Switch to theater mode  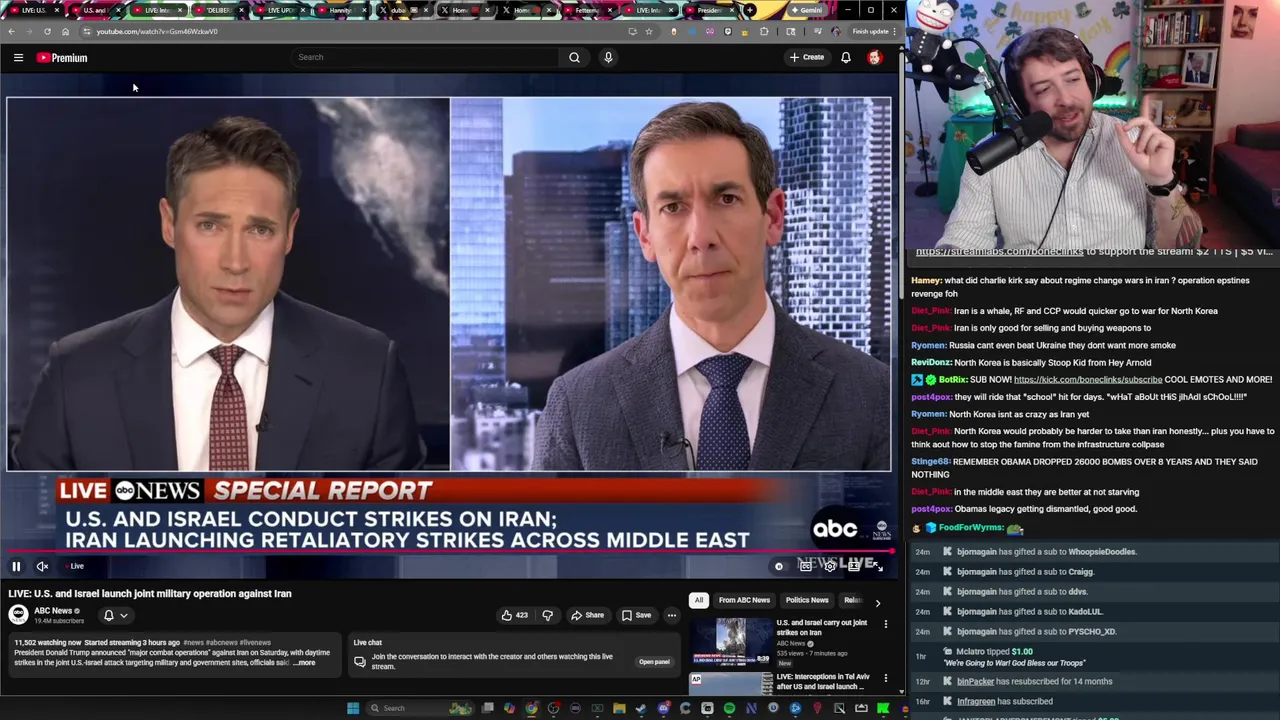point(853,566)
